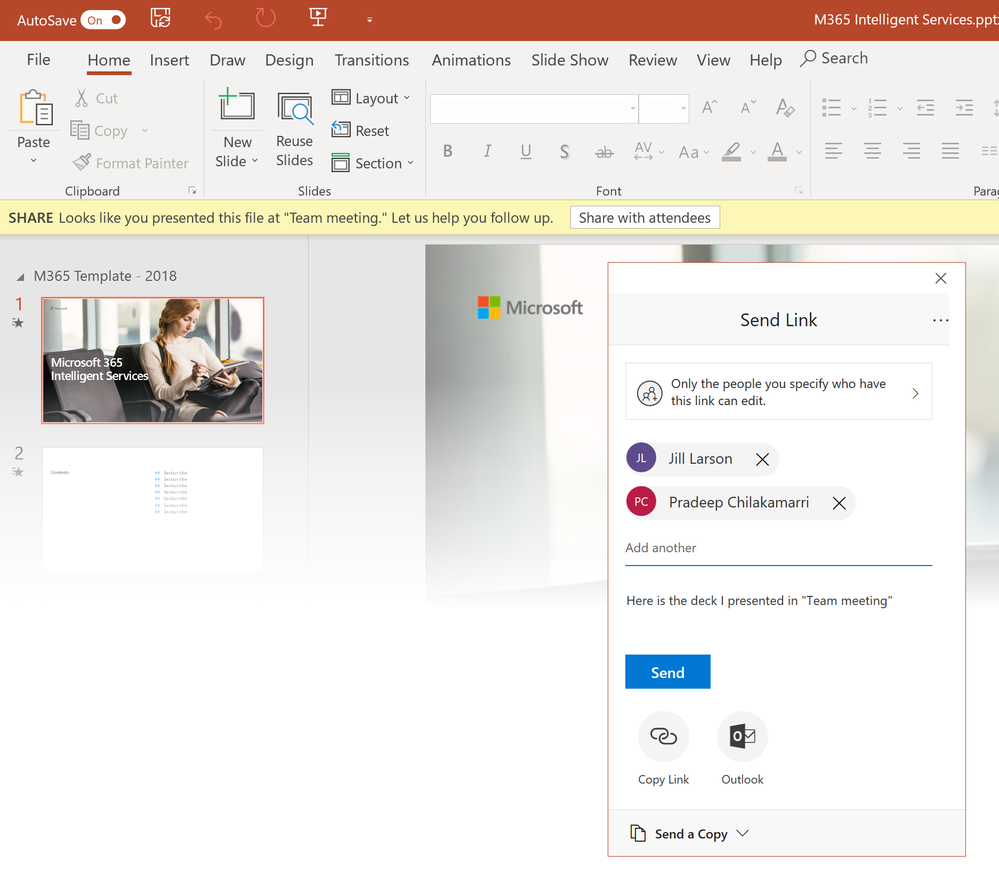Click the Redo icon in title bar
Viewport: 999px width, 888px height.
266,18
